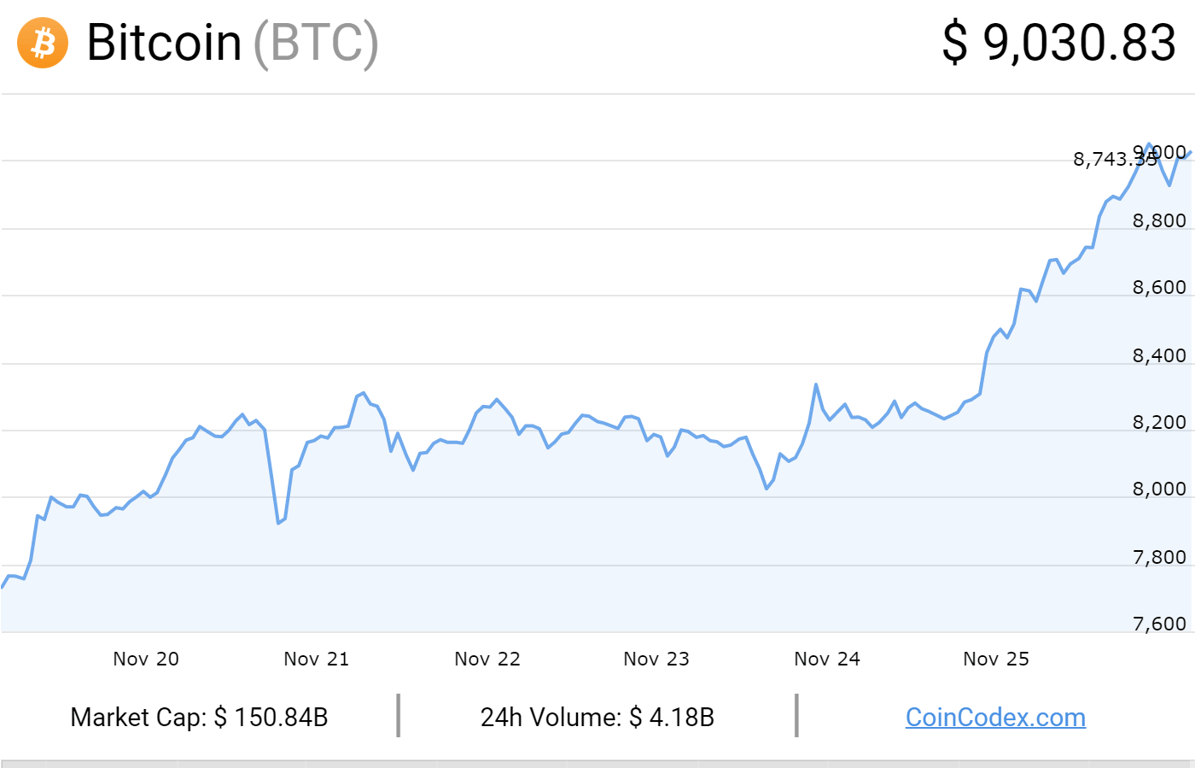Click the Nov 25 date label
This screenshot has width=1195, height=768.
(x=996, y=659)
